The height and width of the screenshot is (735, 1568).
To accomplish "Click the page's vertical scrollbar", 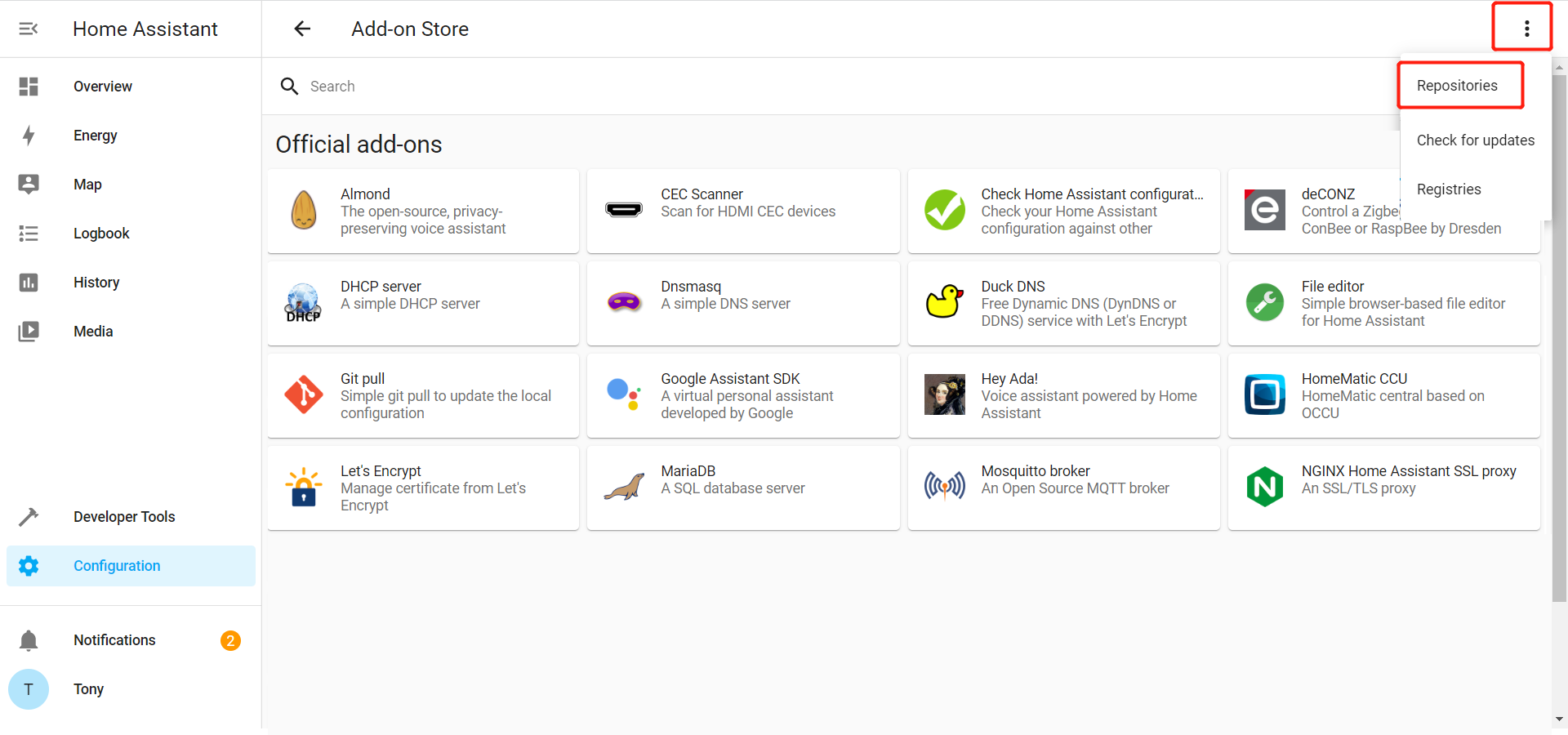I will pos(1560,338).
